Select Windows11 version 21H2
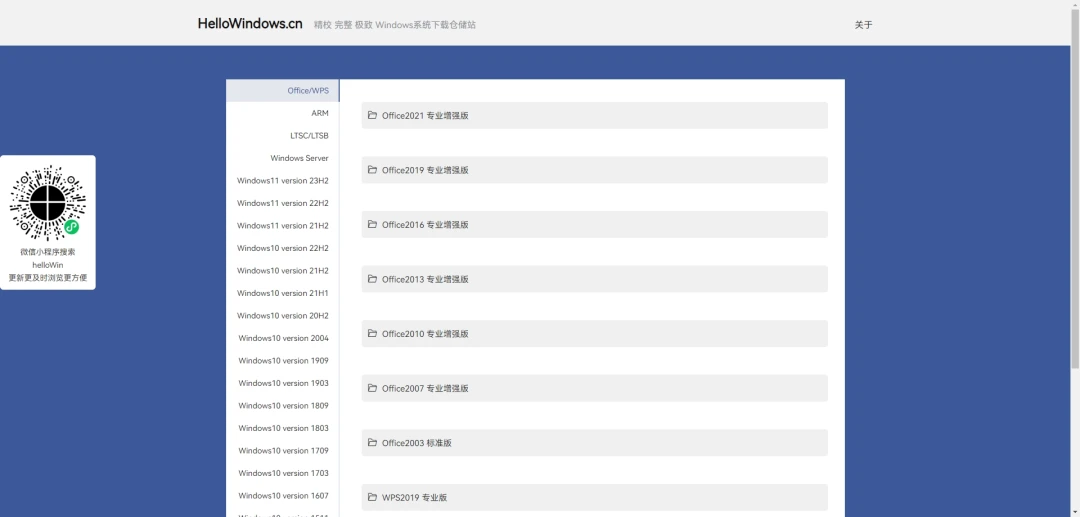This screenshot has width=1080, height=517. click(x=282, y=226)
